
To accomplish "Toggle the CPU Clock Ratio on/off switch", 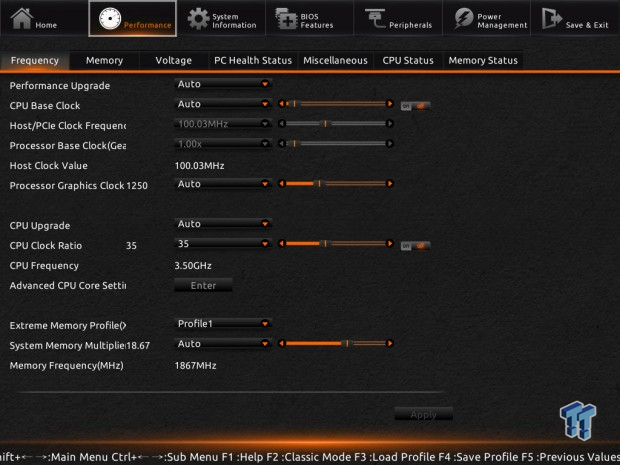I will 416,246.
